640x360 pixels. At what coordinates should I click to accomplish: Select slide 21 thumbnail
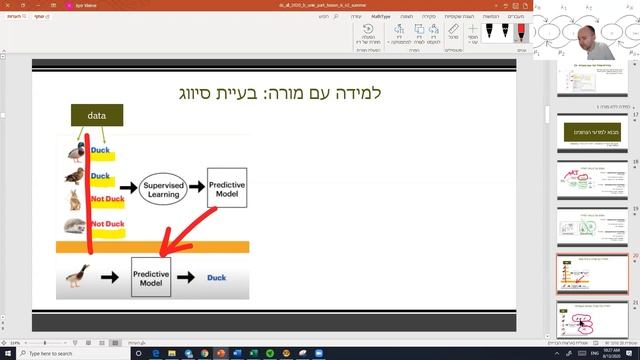pos(592,320)
